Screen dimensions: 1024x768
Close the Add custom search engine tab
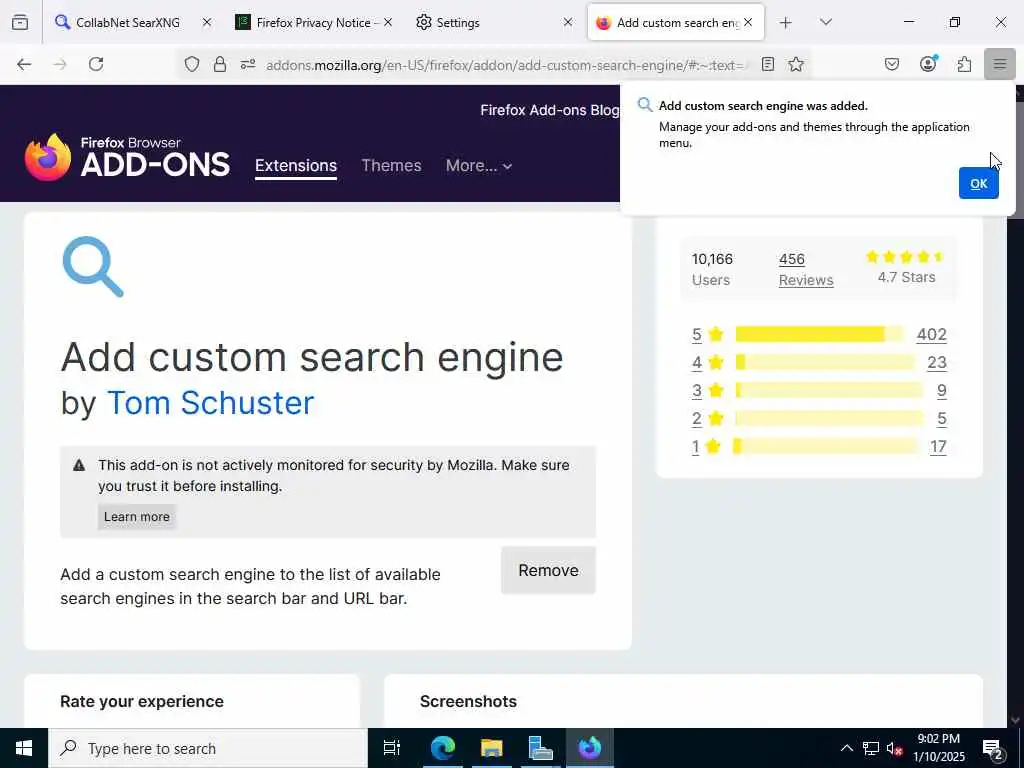coord(748,22)
